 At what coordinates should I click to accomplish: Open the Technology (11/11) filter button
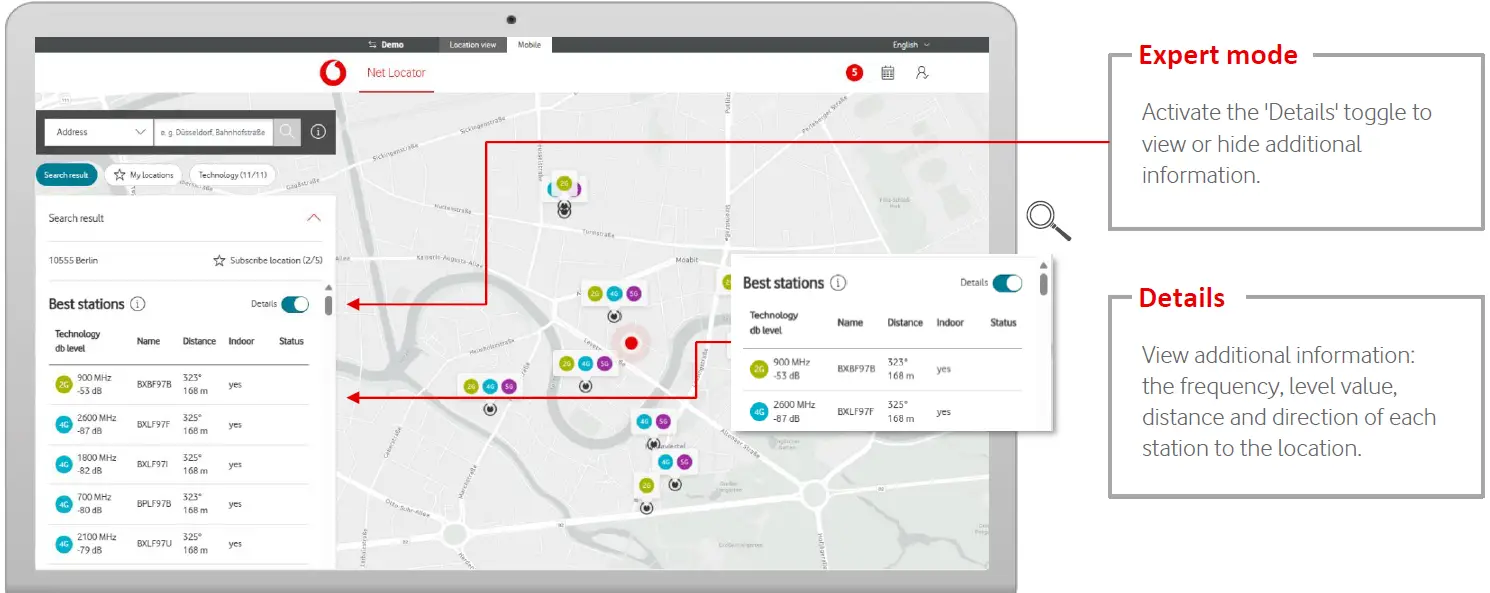pyautogui.click(x=233, y=175)
